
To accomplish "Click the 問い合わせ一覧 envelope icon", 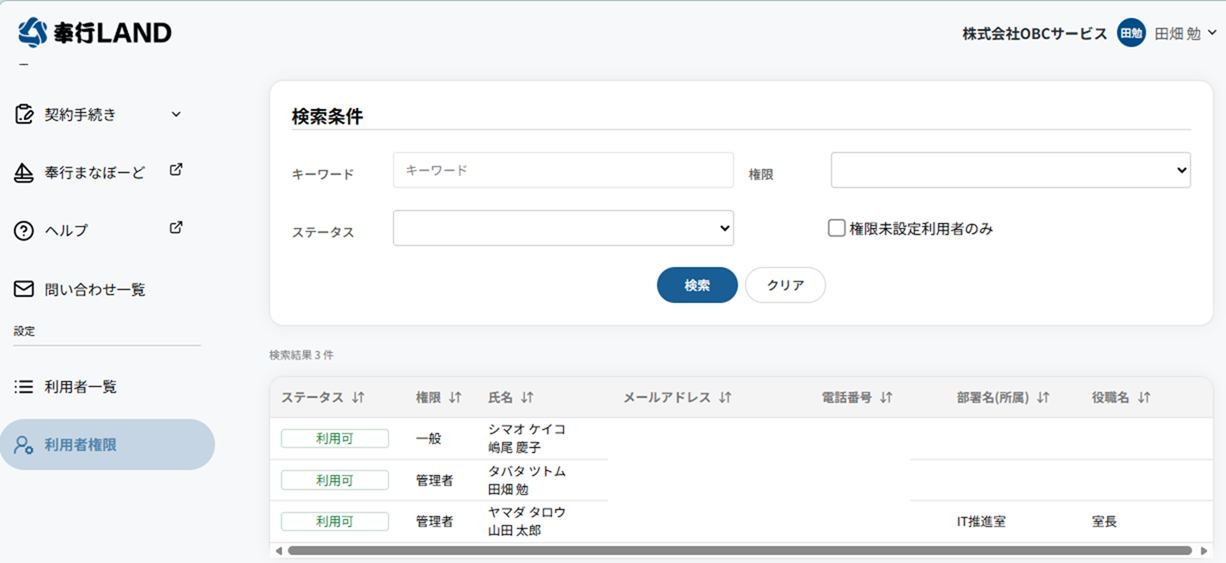I will 24,289.
